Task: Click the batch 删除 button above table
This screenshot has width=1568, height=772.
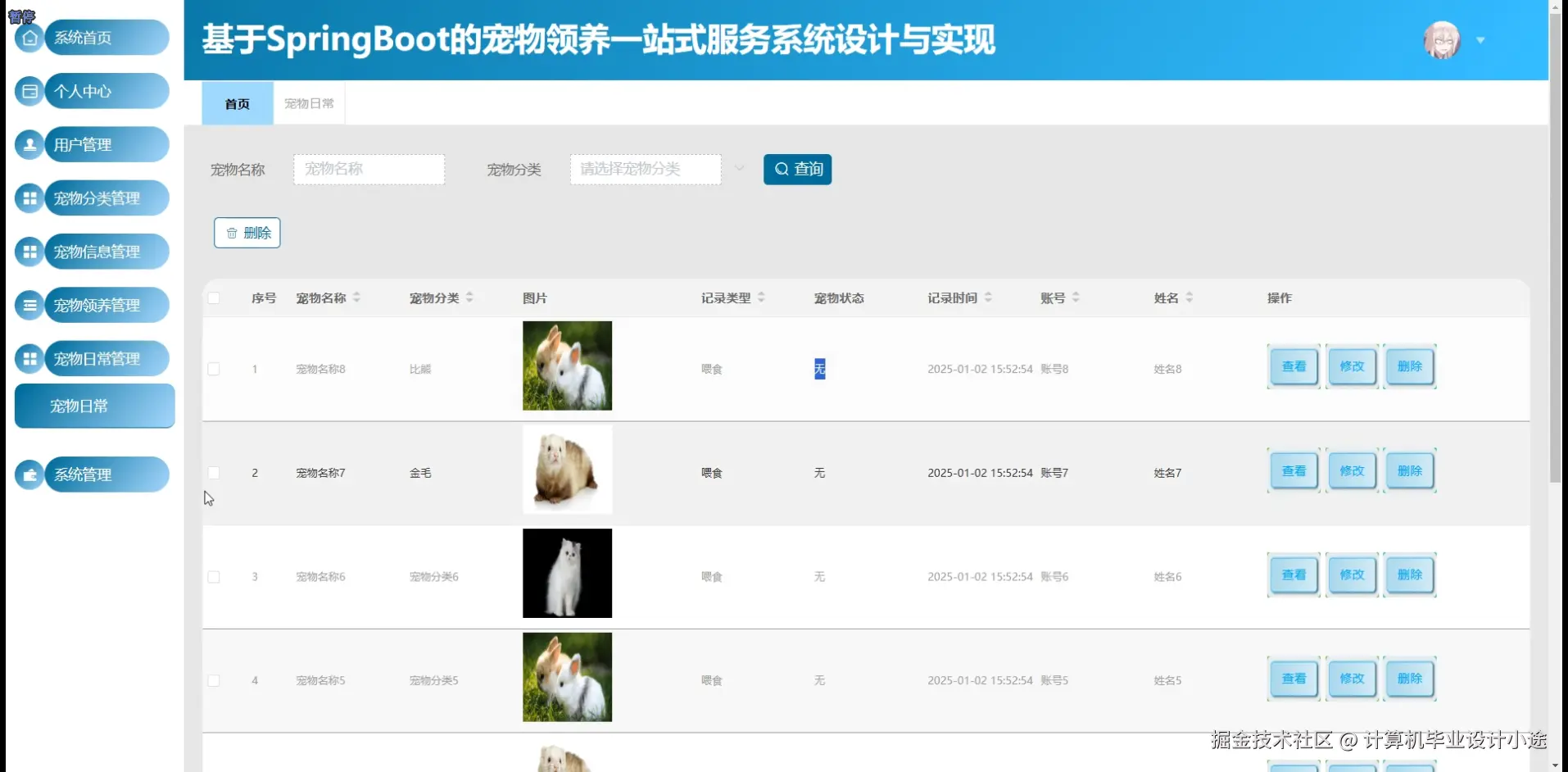Action: (x=247, y=233)
